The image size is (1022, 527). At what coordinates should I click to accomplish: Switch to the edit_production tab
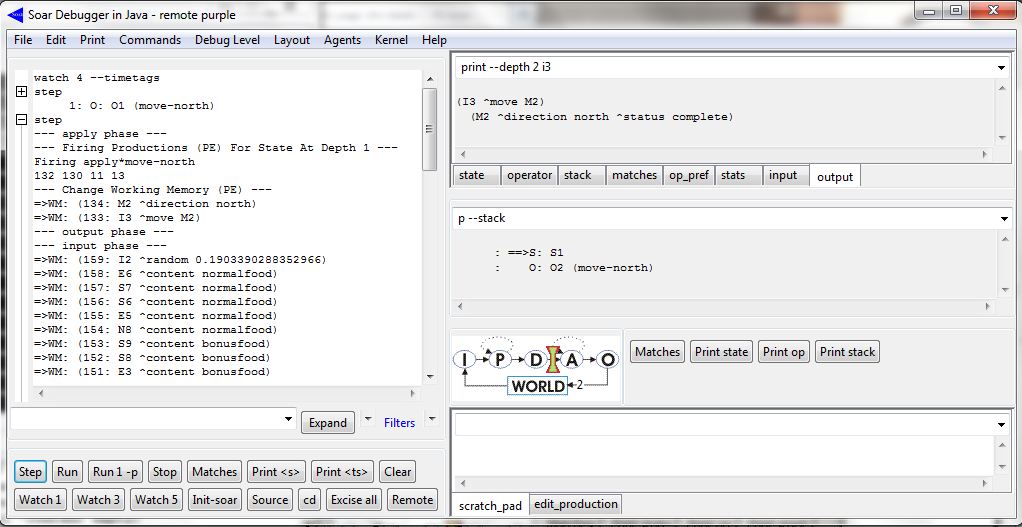pyautogui.click(x=575, y=504)
